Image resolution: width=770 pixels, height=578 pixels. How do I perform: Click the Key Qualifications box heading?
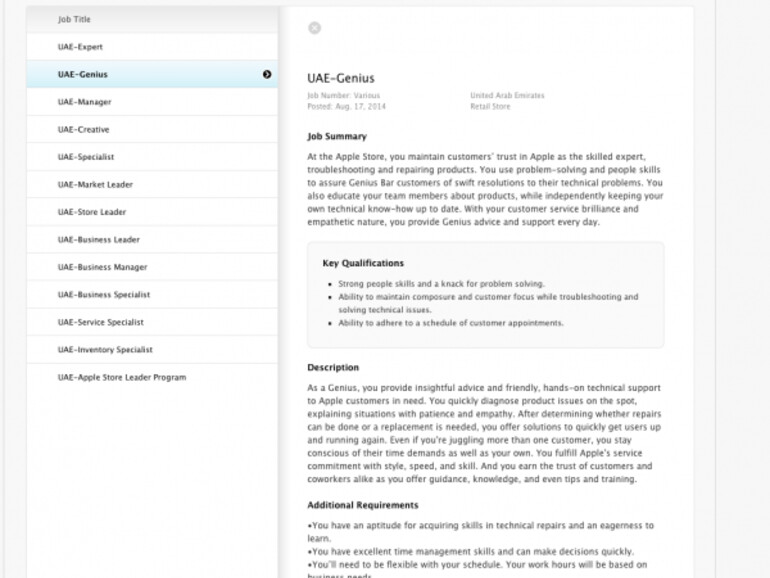click(x=363, y=264)
